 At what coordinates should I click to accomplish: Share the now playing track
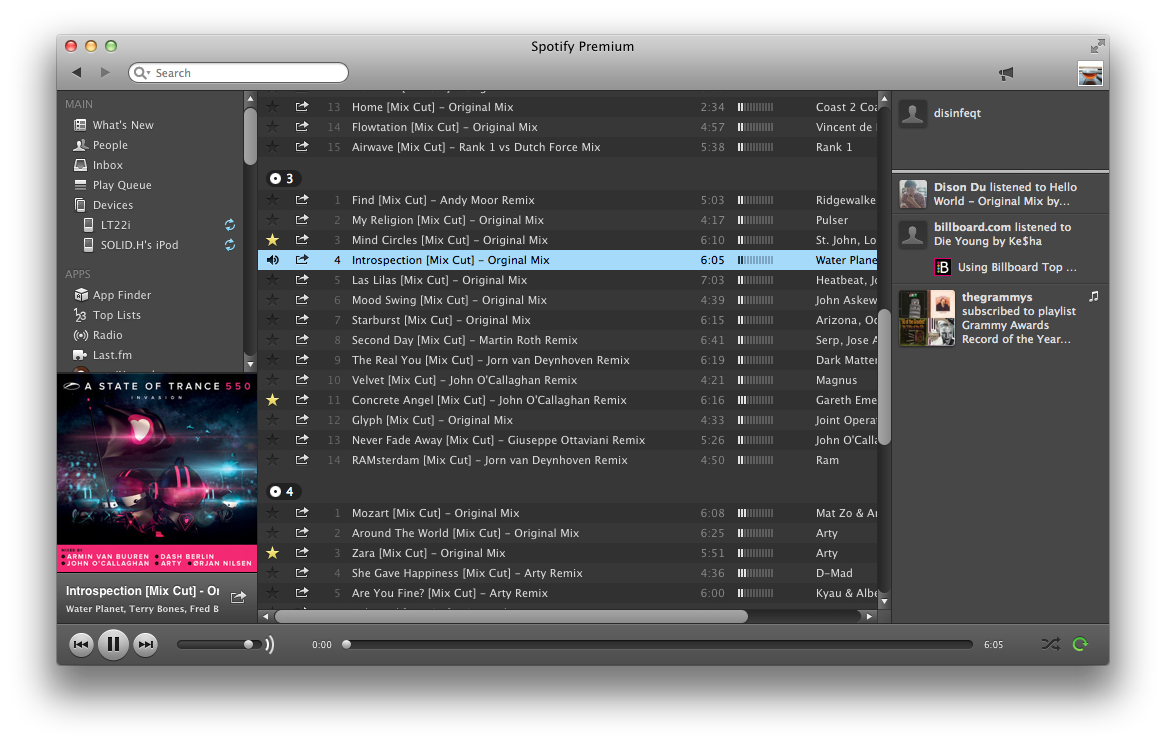point(239,597)
